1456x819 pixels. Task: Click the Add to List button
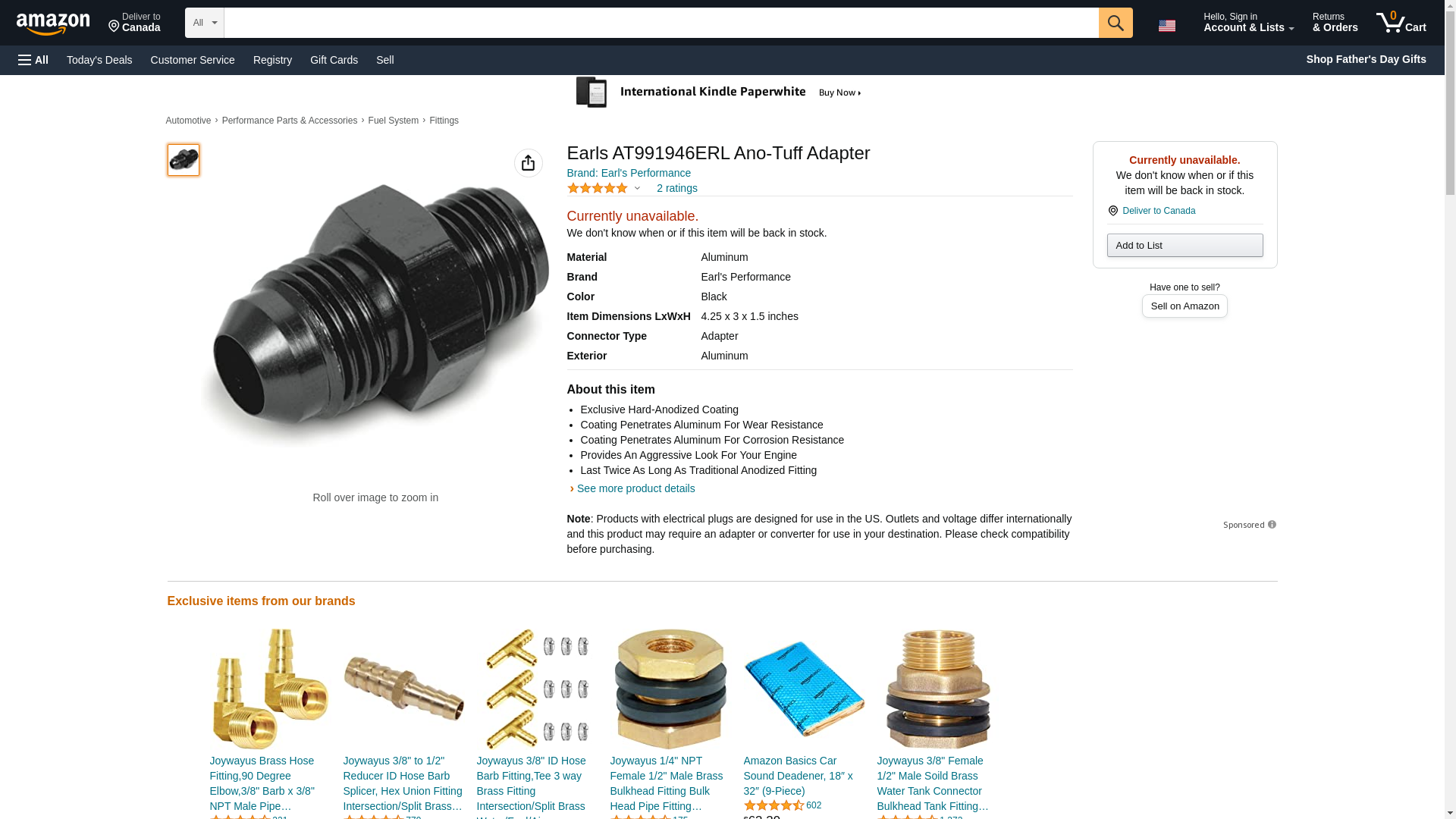[1185, 245]
